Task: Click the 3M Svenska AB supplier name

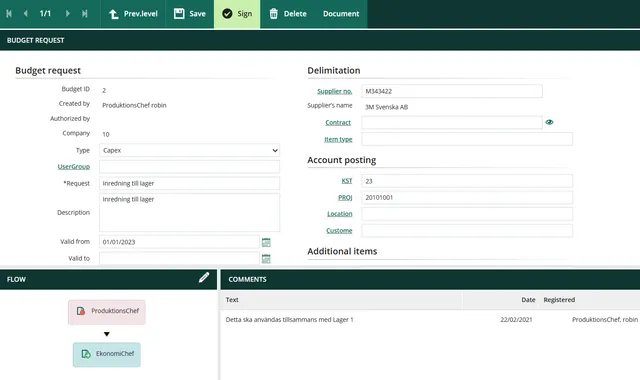Action: coord(386,107)
